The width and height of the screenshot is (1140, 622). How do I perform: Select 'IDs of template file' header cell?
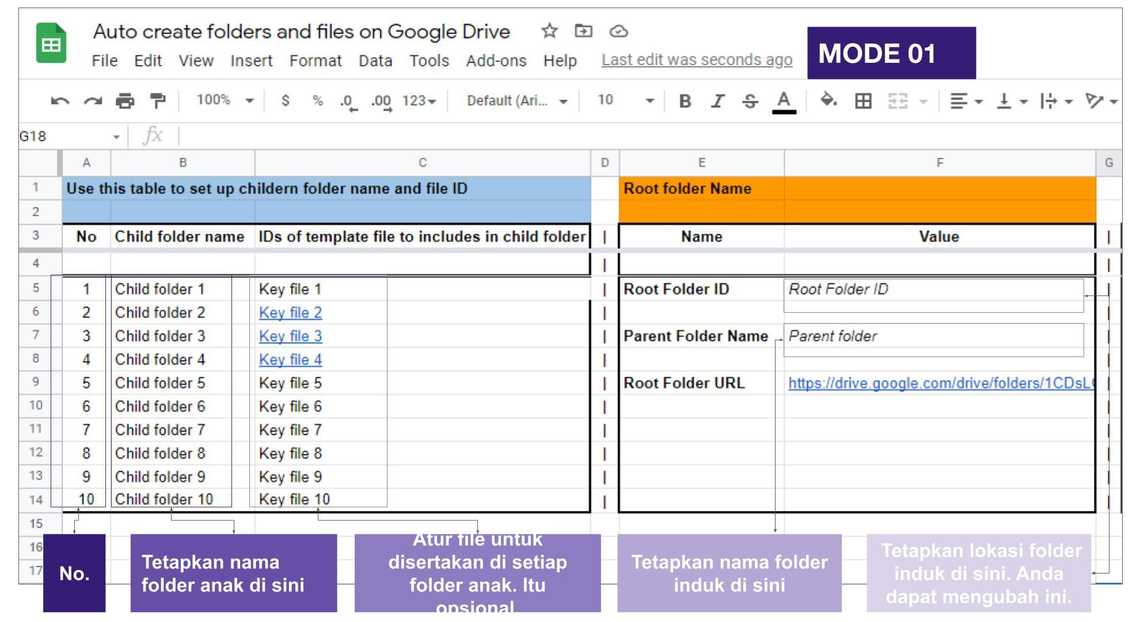click(x=422, y=237)
